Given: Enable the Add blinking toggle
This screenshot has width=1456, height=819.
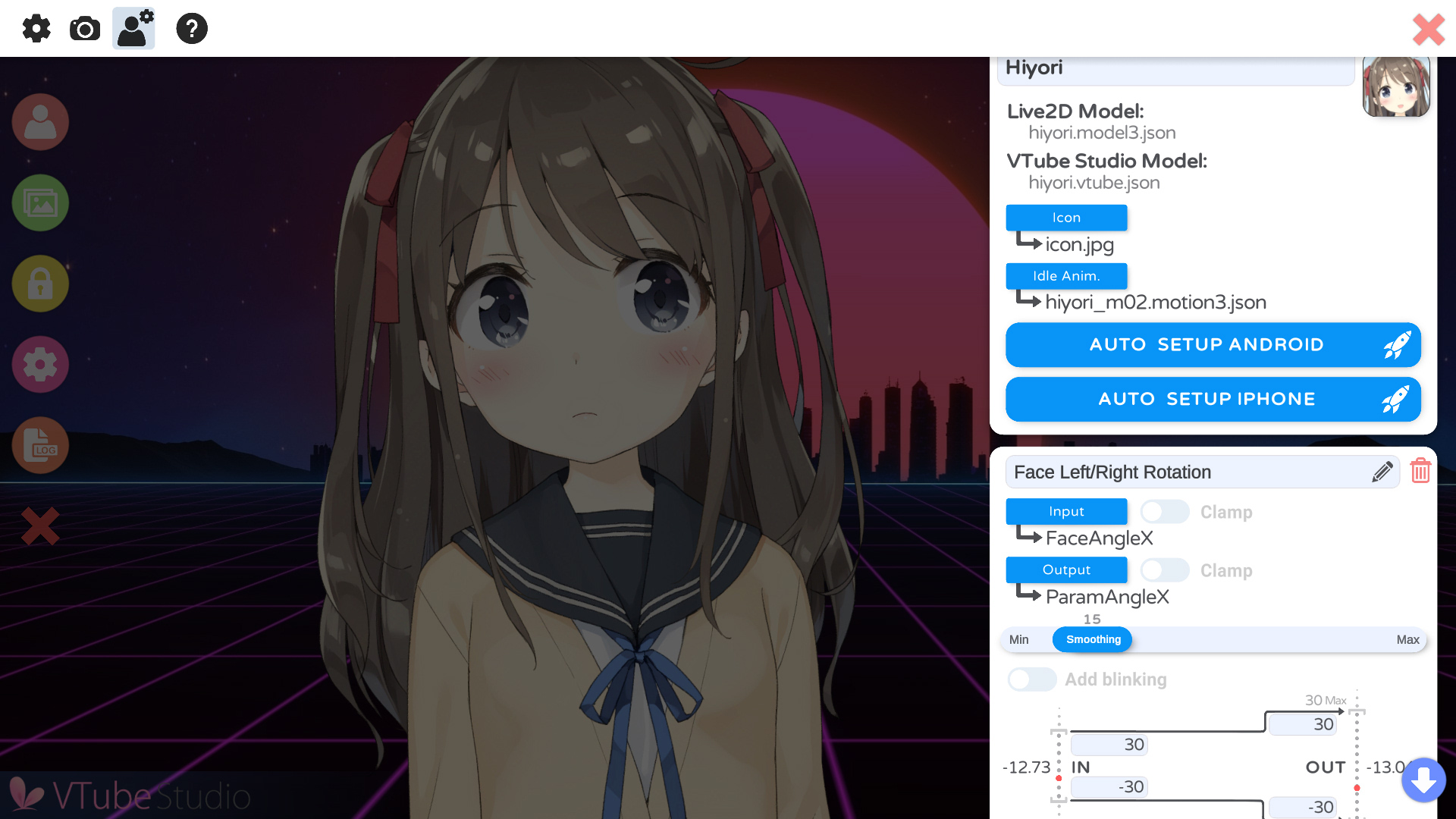Looking at the screenshot, I should (x=1032, y=679).
